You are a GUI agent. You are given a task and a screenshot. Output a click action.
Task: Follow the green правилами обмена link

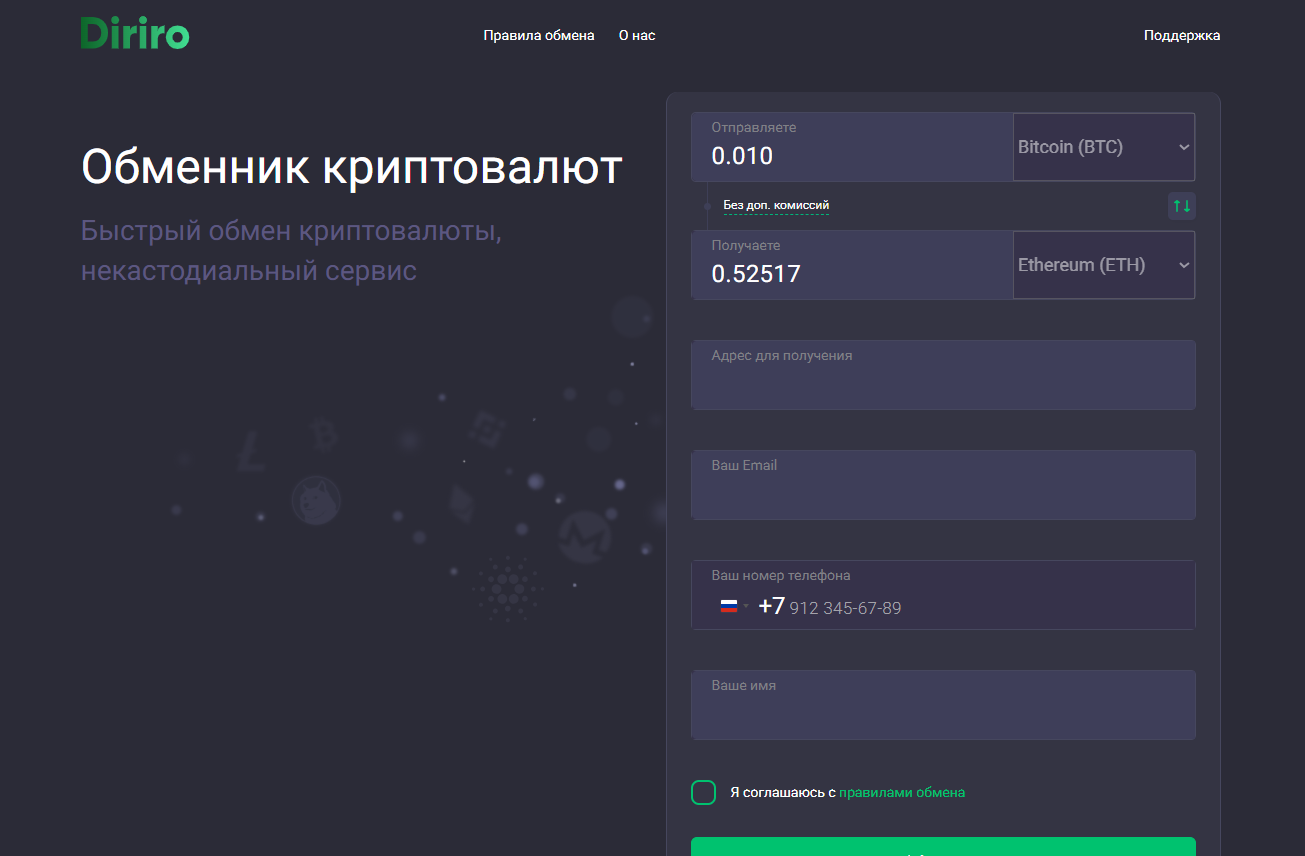[x=901, y=793]
